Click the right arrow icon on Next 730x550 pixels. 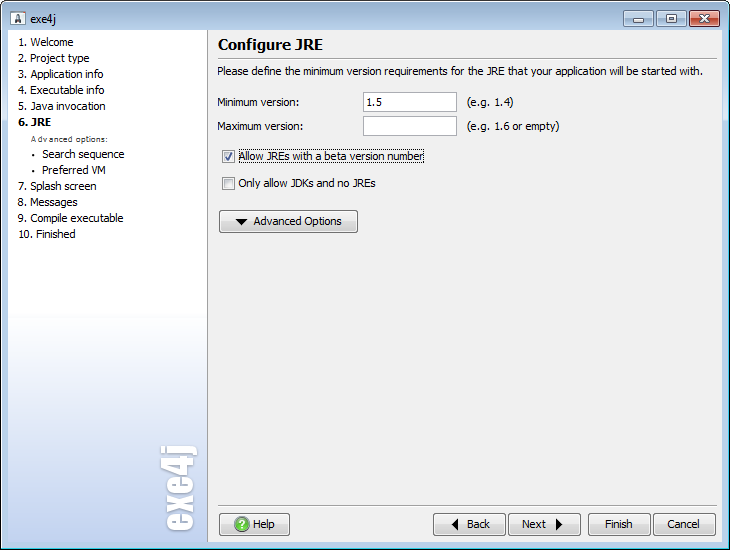559,524
